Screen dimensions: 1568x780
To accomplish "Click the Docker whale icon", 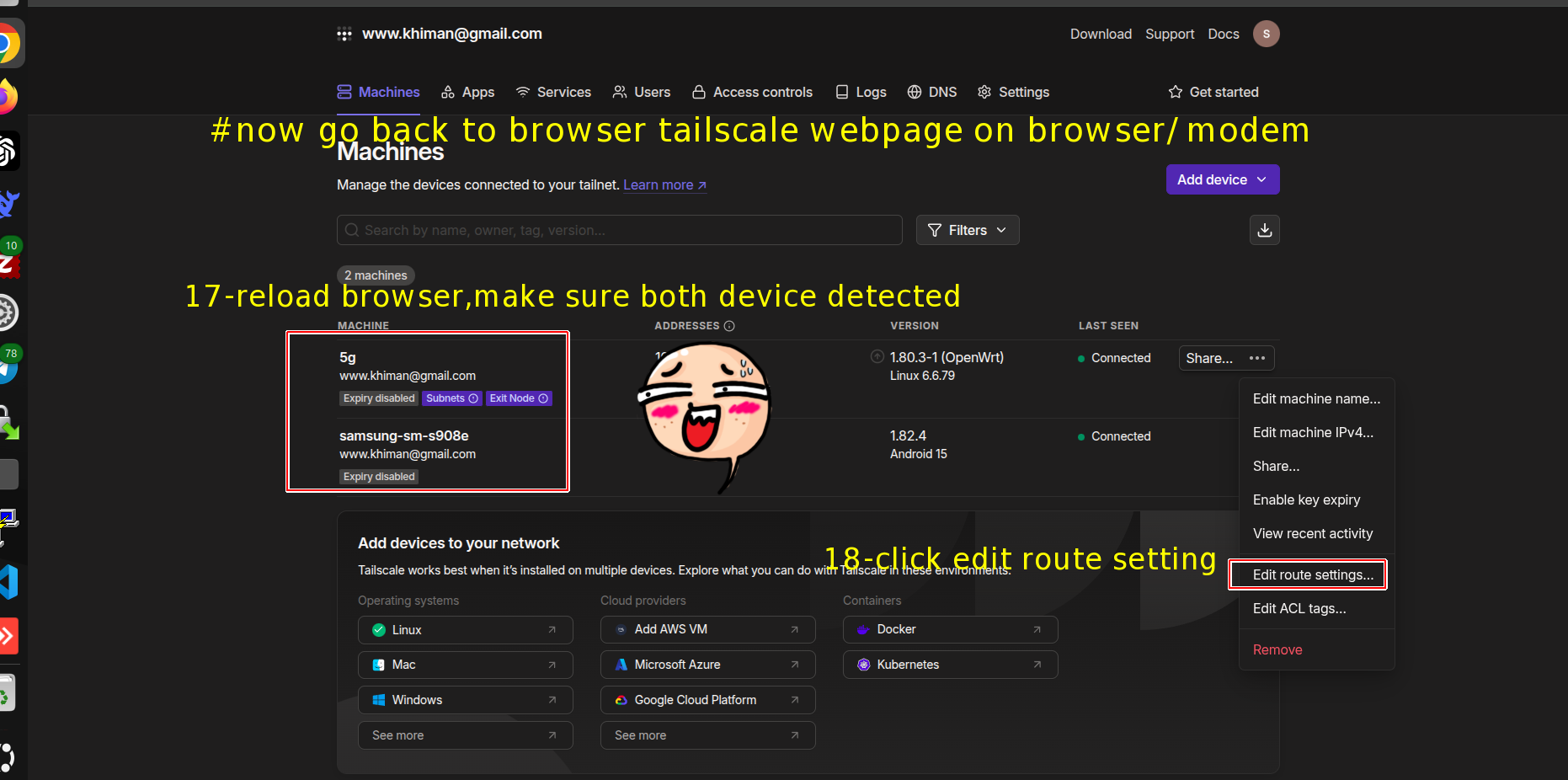I will 863,629.
